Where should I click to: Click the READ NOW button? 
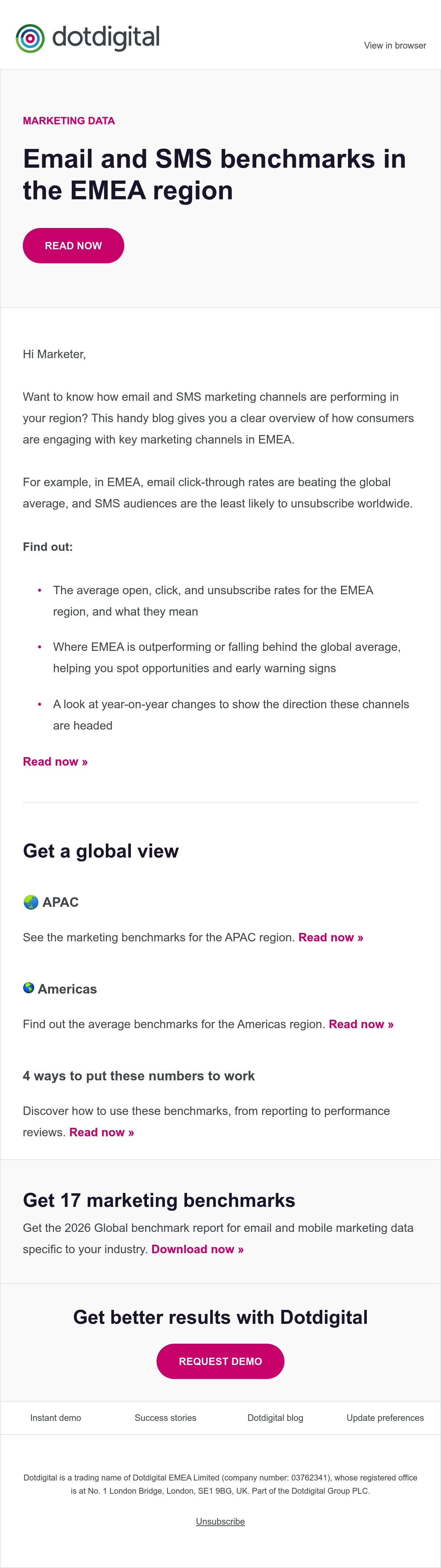(73, 246)
